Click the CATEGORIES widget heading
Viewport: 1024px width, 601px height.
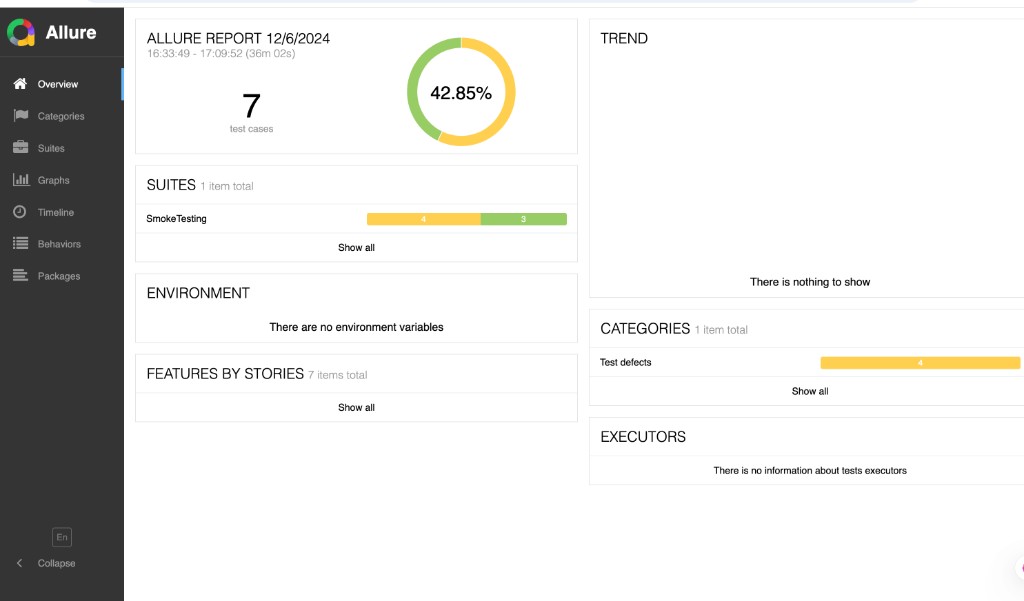(x=645, y=329)
